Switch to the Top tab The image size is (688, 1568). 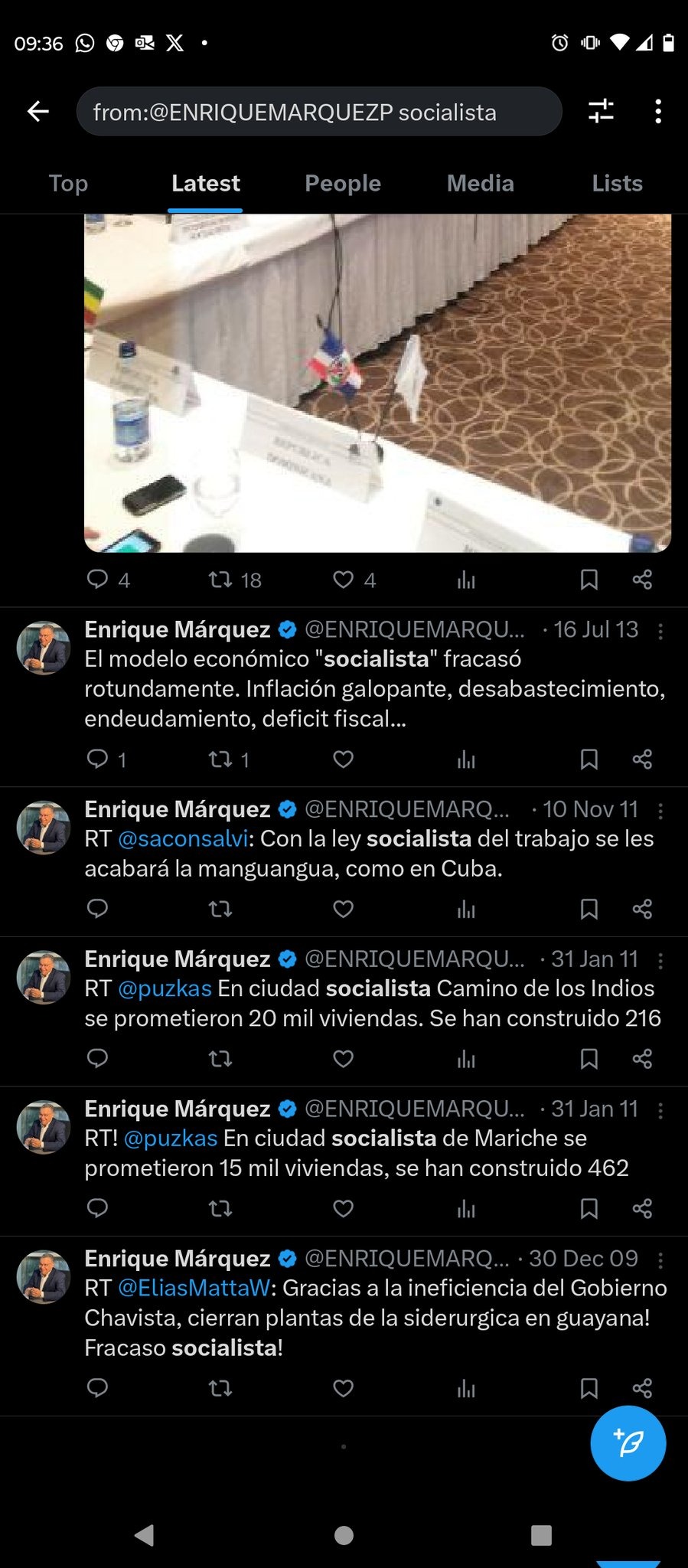click(x=68, y=184)
